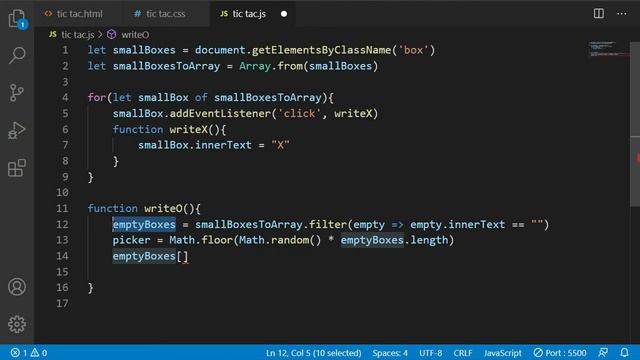Click the 'box' string on line 1

pyautogui.click(x=413, y=50)
